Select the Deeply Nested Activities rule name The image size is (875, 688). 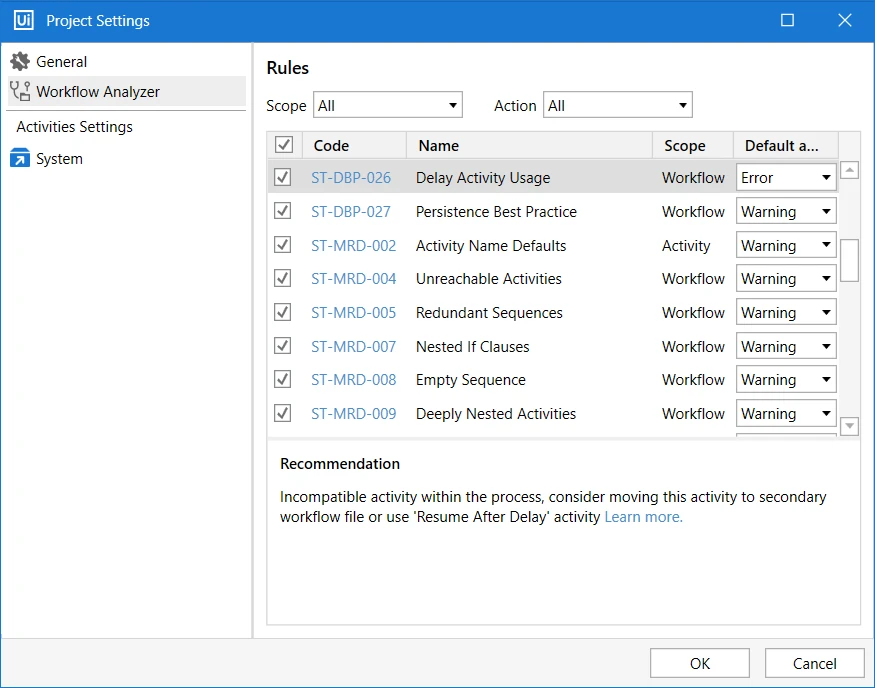pos(496,414)
